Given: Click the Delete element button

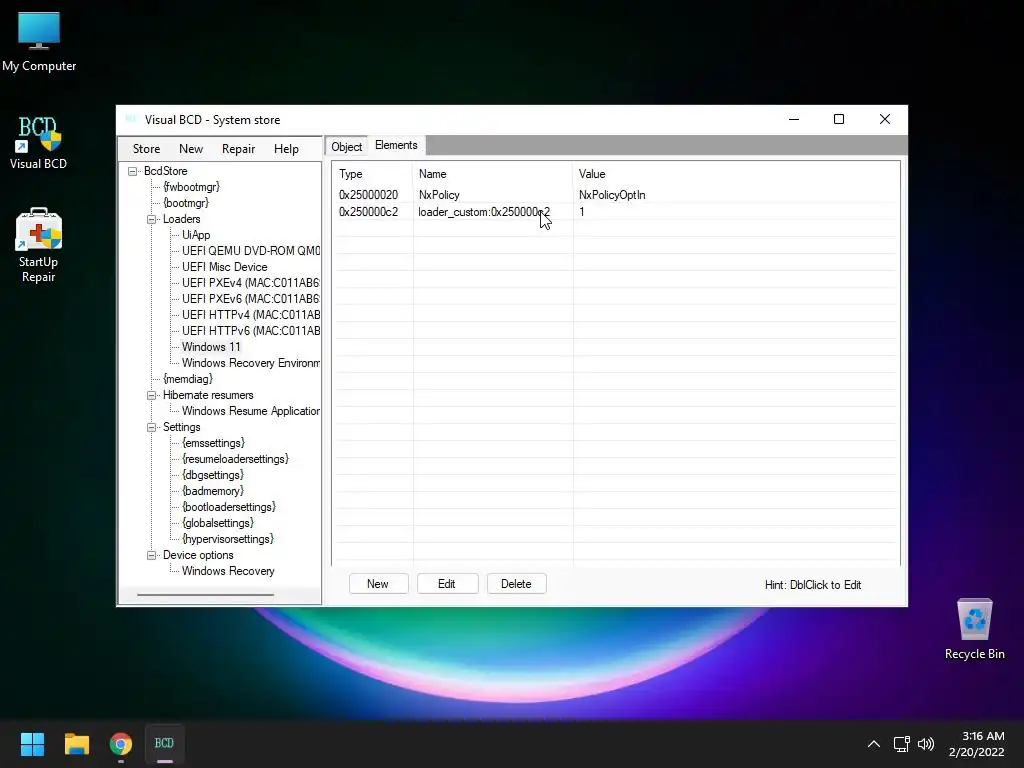Looking at the screenshot, I should point(516,584).
